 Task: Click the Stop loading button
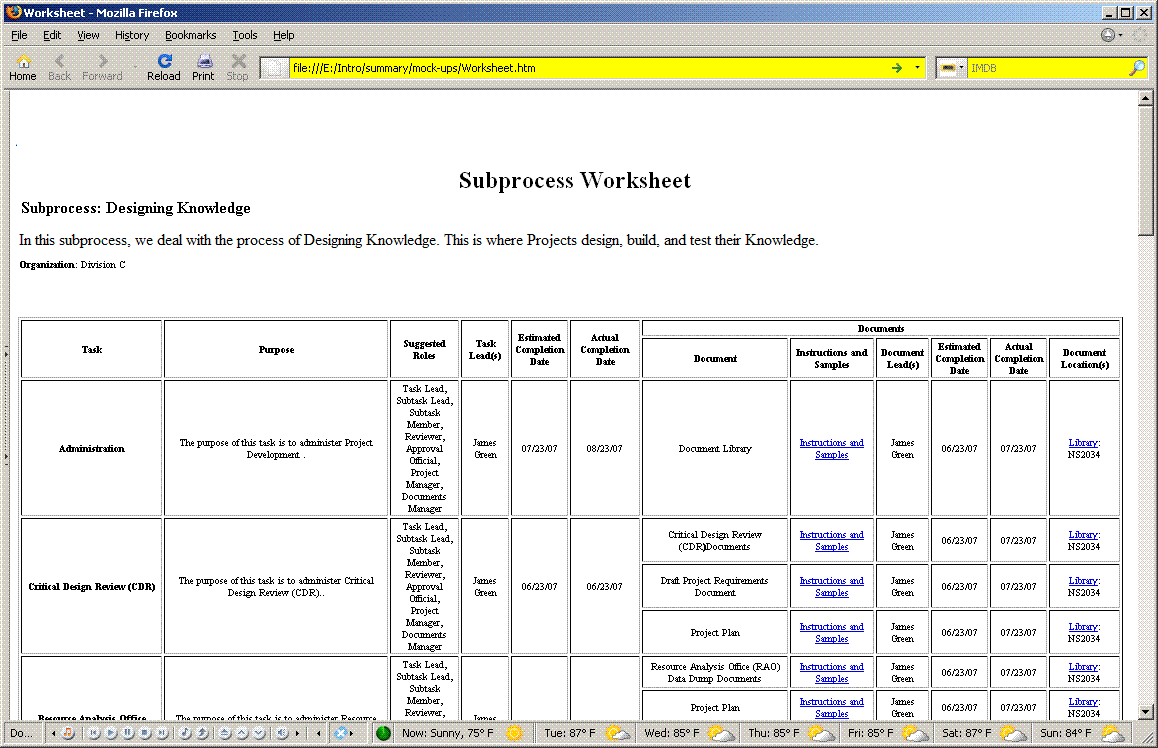(237, 67)
